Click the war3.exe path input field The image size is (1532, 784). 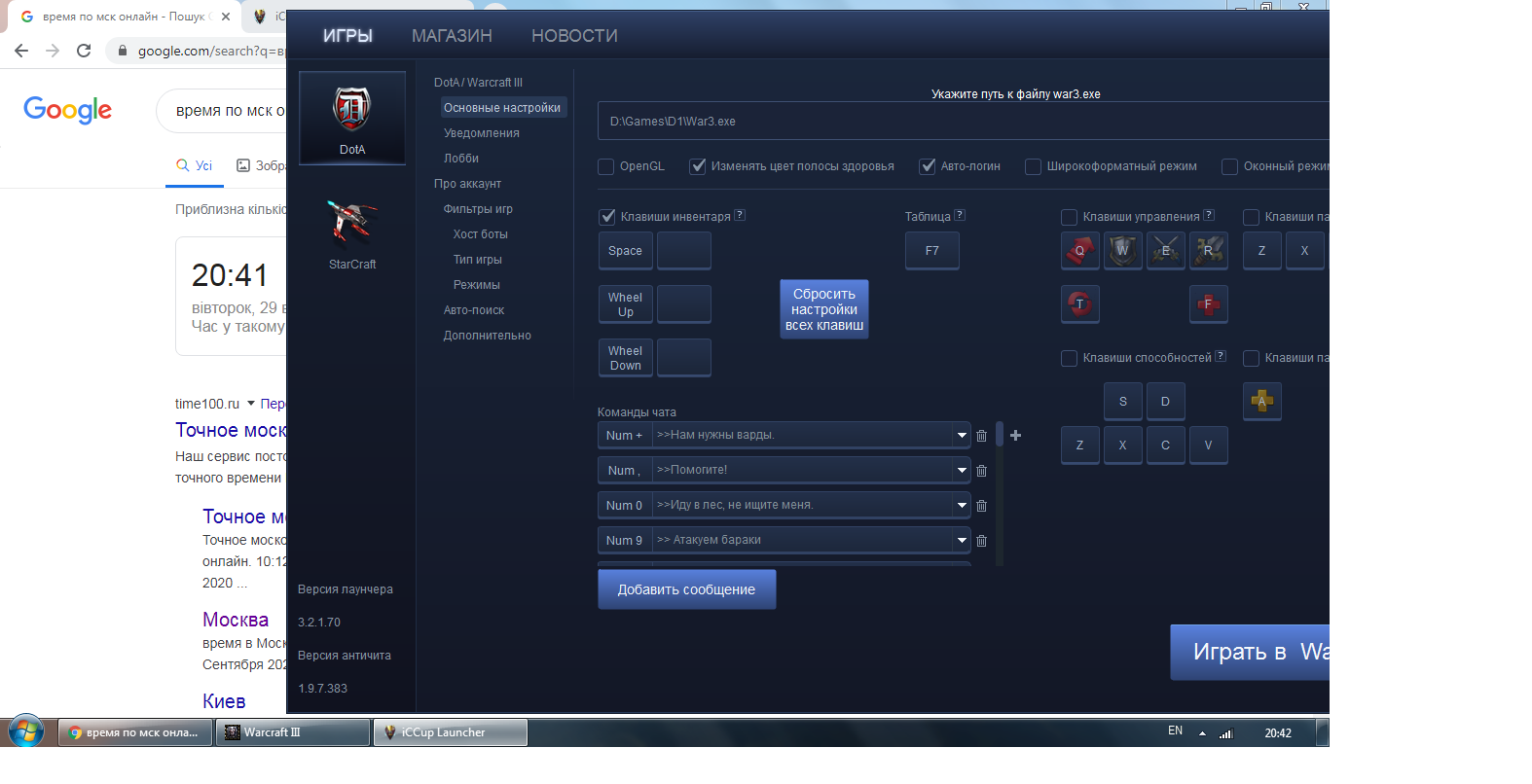[x=964, y=122]
